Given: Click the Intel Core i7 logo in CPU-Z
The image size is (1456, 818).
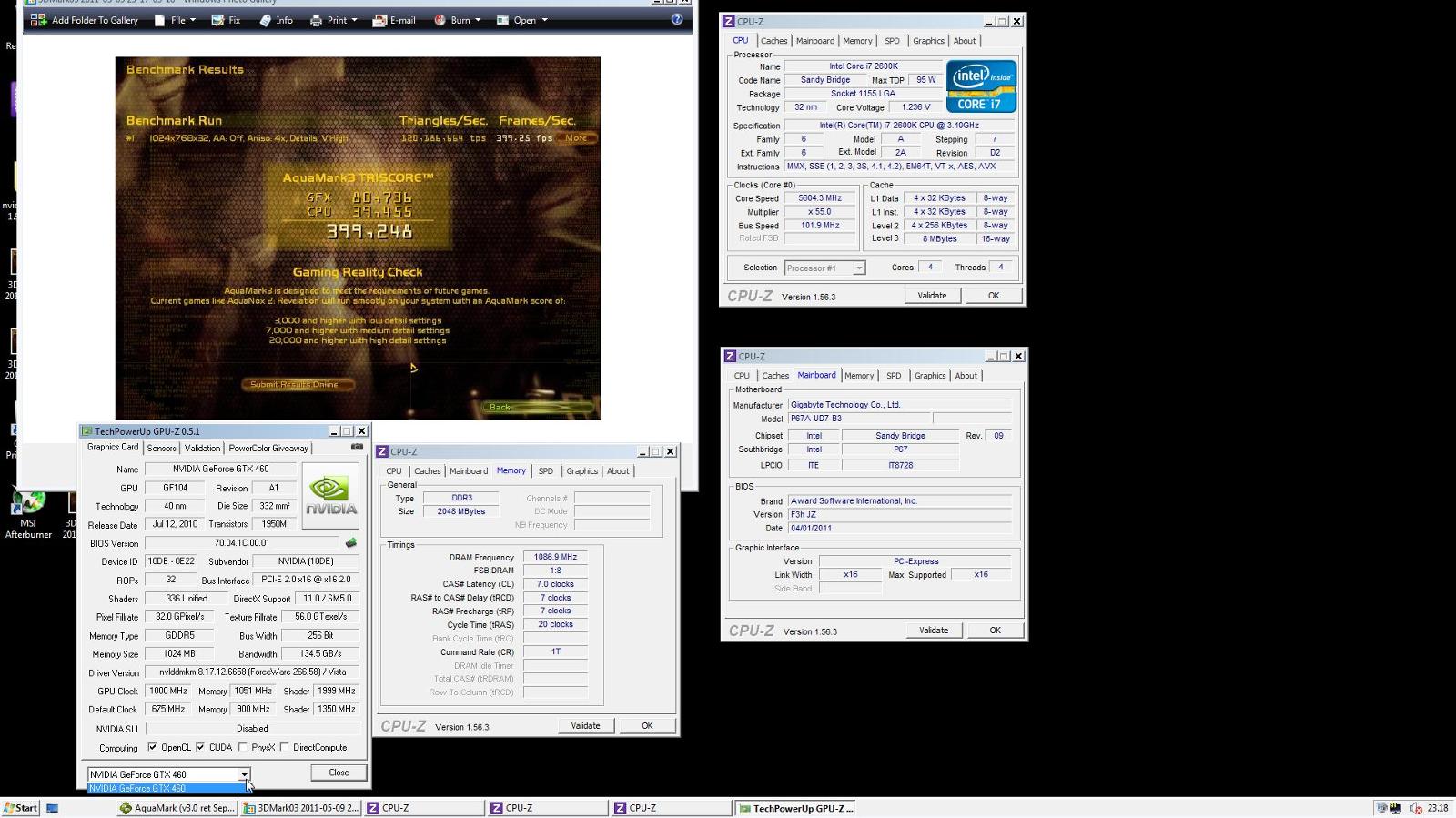Looking at the screenshot, I should (x=981, y=86).
